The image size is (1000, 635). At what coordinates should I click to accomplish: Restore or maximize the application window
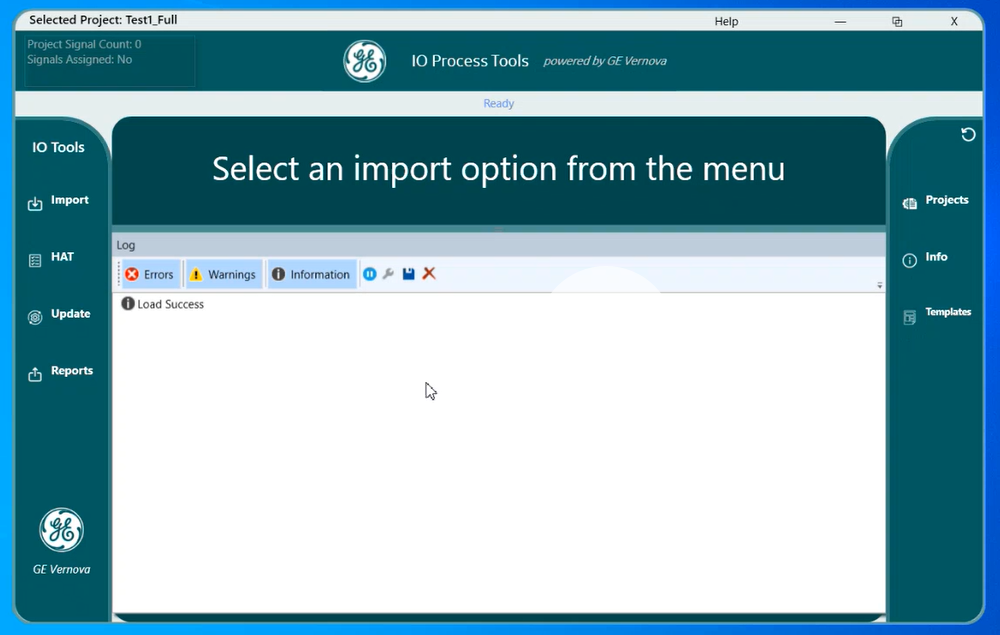pos(897,22)
